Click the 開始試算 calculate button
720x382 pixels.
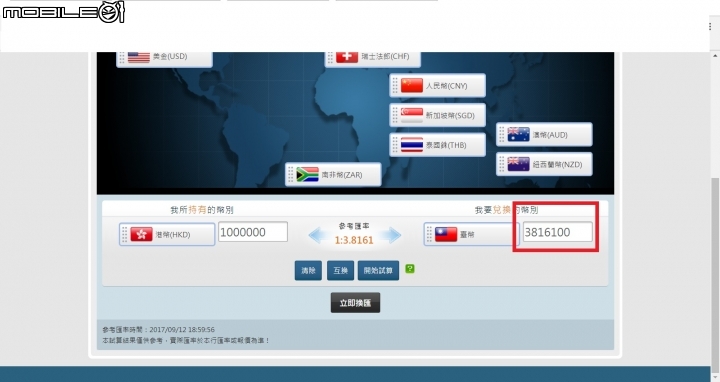pyautogui.click(x=378, y=270)
